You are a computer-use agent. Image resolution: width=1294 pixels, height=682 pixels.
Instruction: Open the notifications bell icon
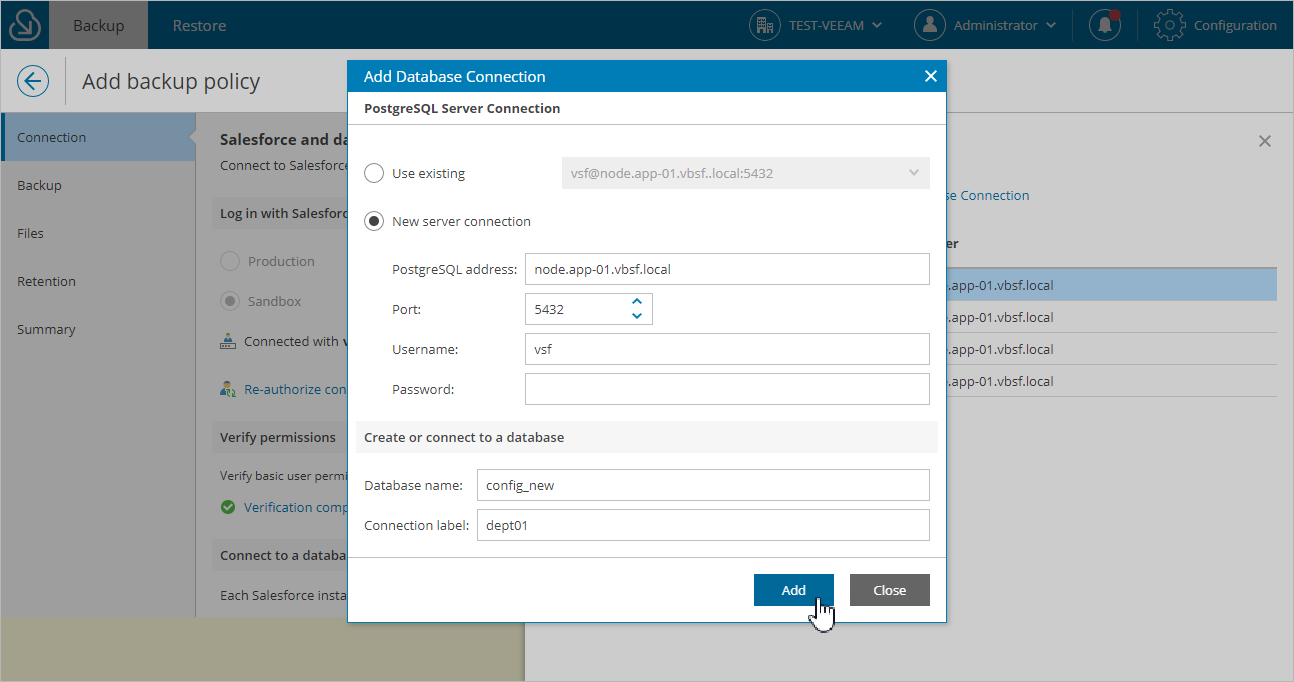click(x=1105, y=25)
